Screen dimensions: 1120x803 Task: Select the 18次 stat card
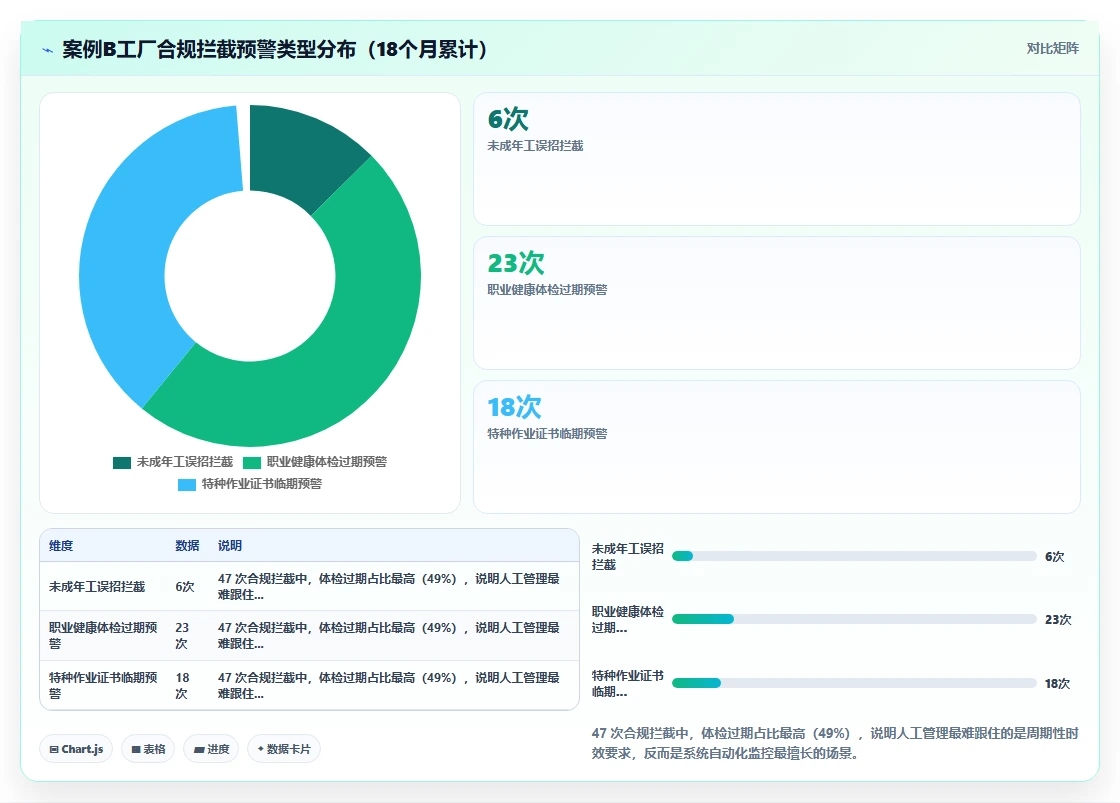[x=776, y=447]
